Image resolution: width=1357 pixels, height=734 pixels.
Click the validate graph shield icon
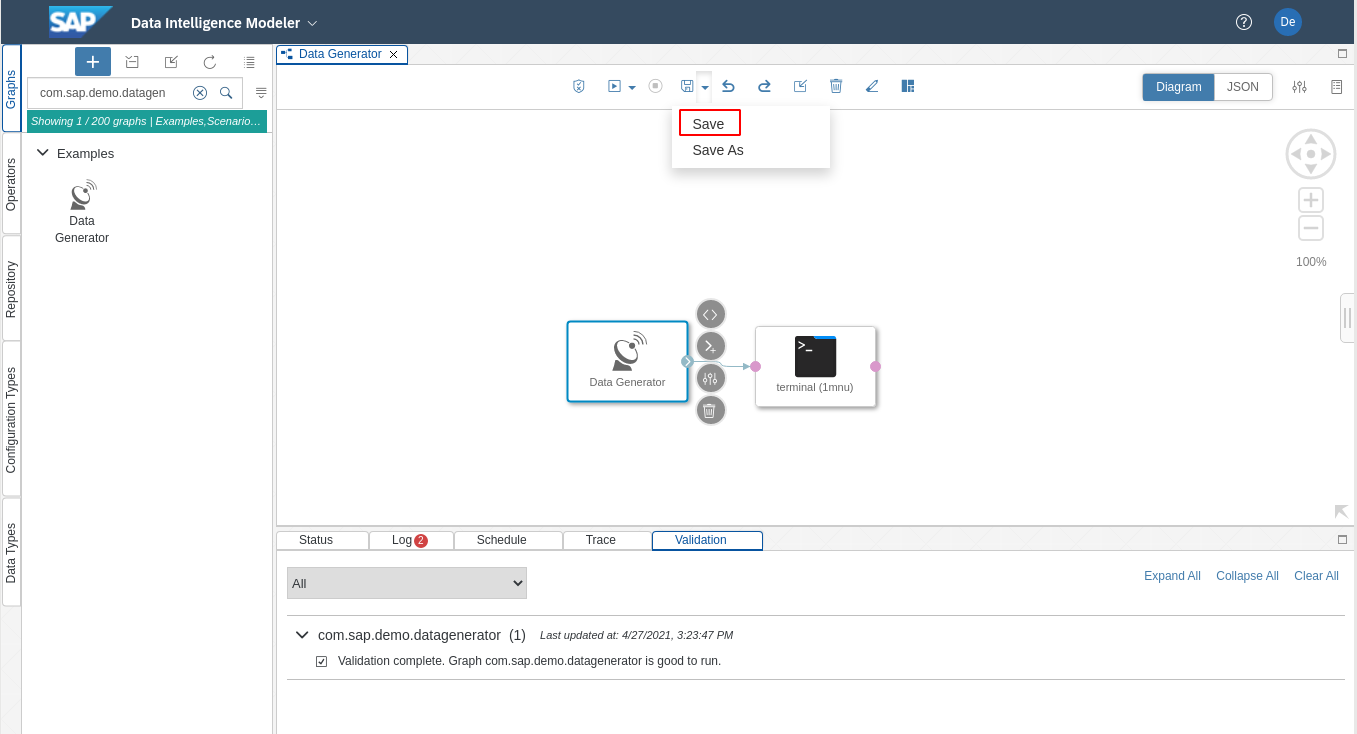tap(578, 86)
